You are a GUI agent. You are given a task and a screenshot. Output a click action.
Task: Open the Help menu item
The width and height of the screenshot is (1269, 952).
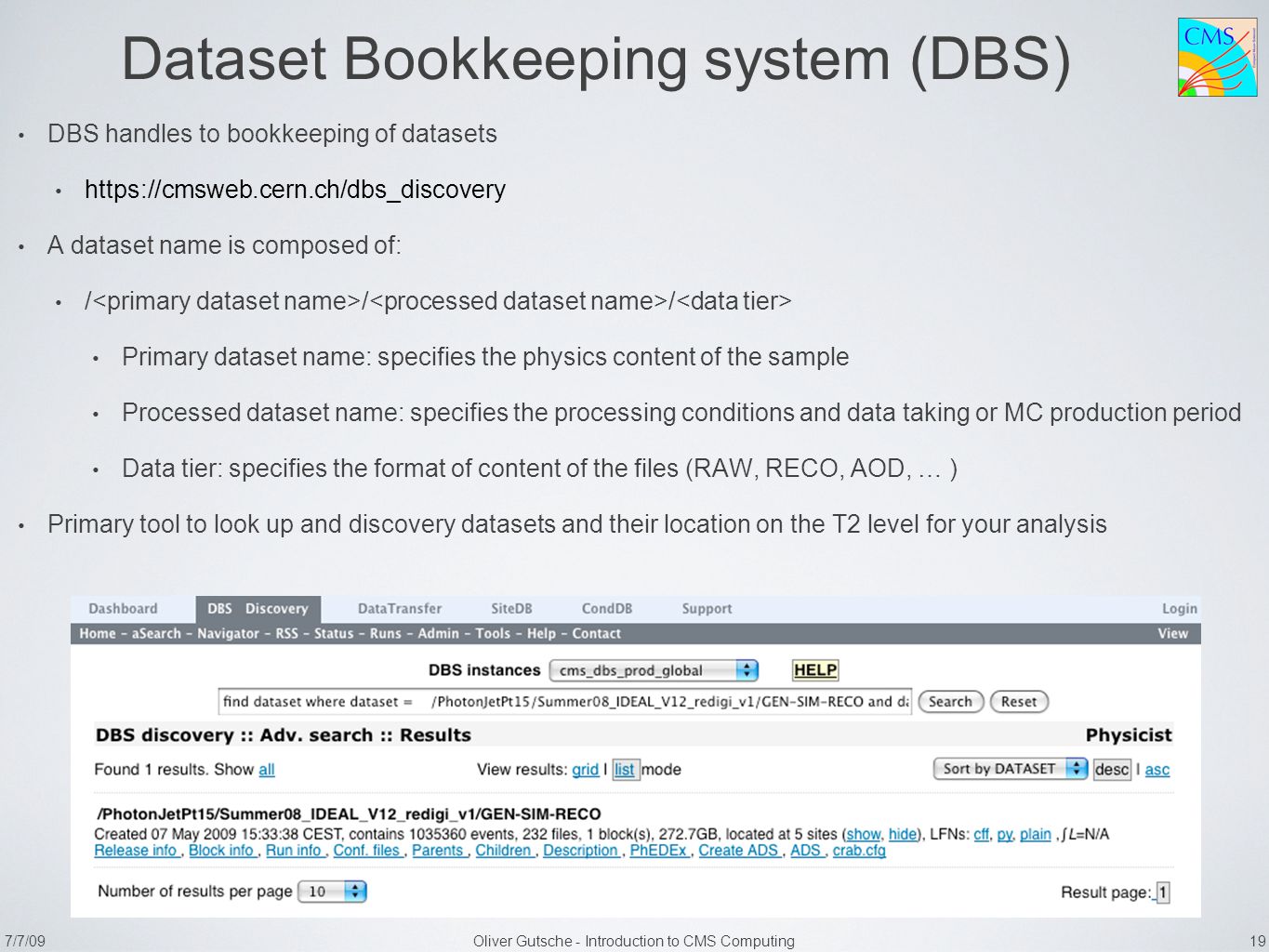pyautogui.click(x=541, y=634)
